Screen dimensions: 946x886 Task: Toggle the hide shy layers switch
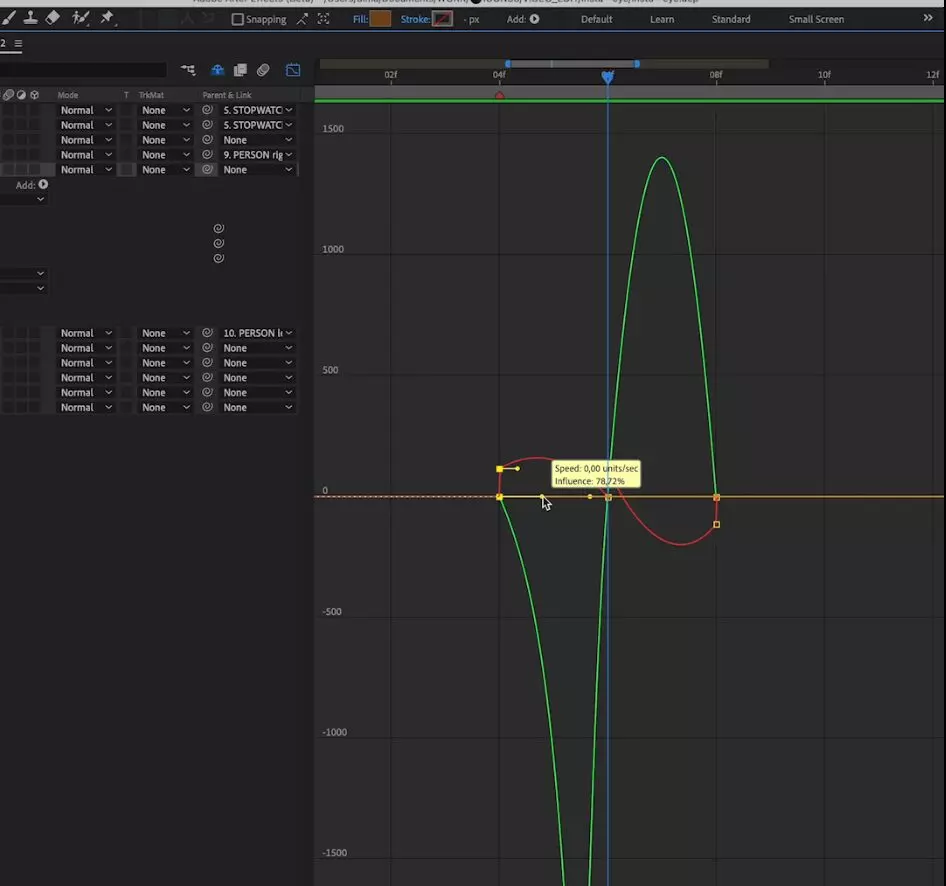pyautogui.click(x=217, y=70)
